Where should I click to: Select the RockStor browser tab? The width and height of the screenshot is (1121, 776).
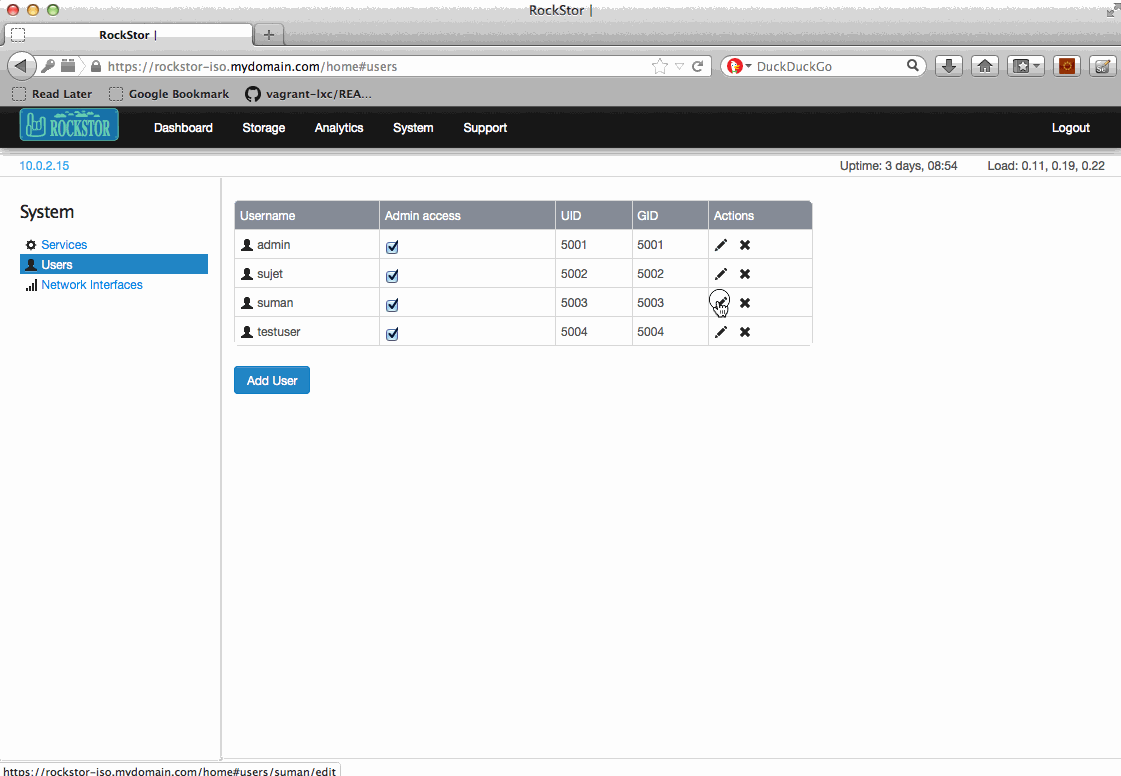click(x=129, y=34)
